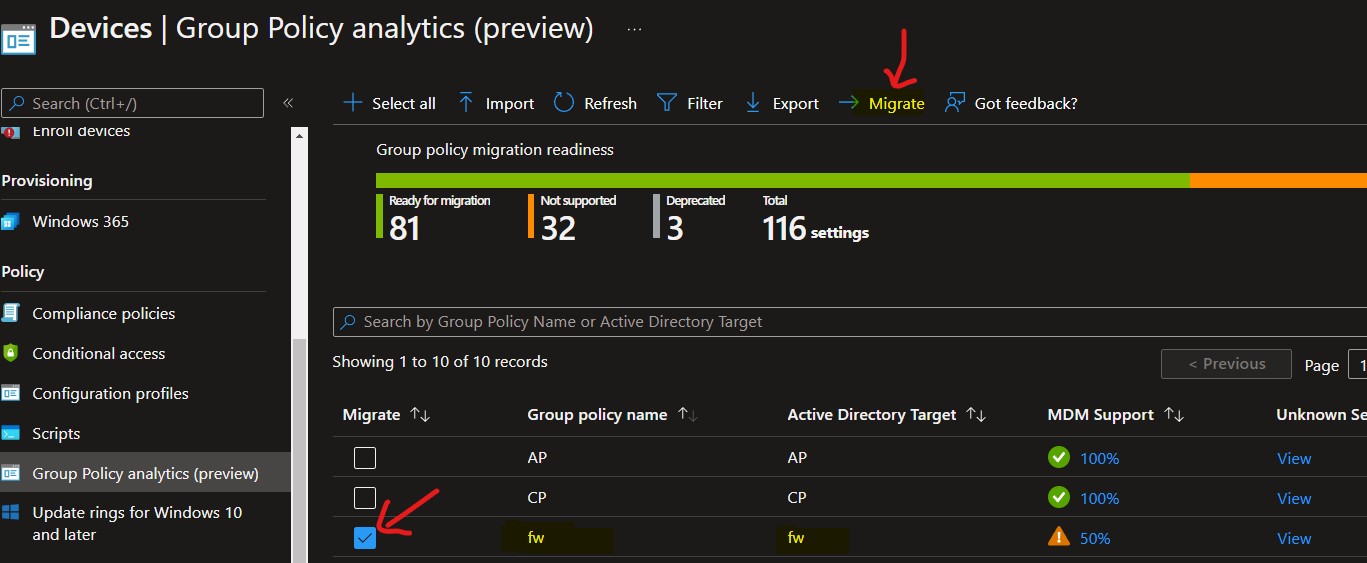Click Import in toolbar
The width and height of the screenshot is (1367, 563).
(x=496, y=103)
